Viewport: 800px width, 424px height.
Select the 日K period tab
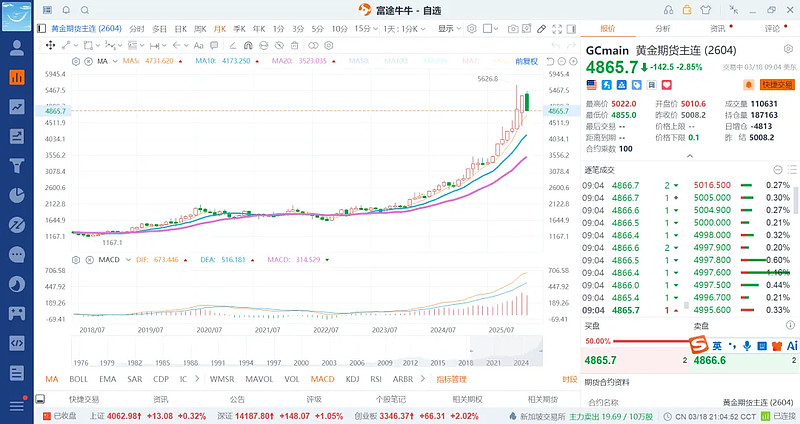point(181,29)
